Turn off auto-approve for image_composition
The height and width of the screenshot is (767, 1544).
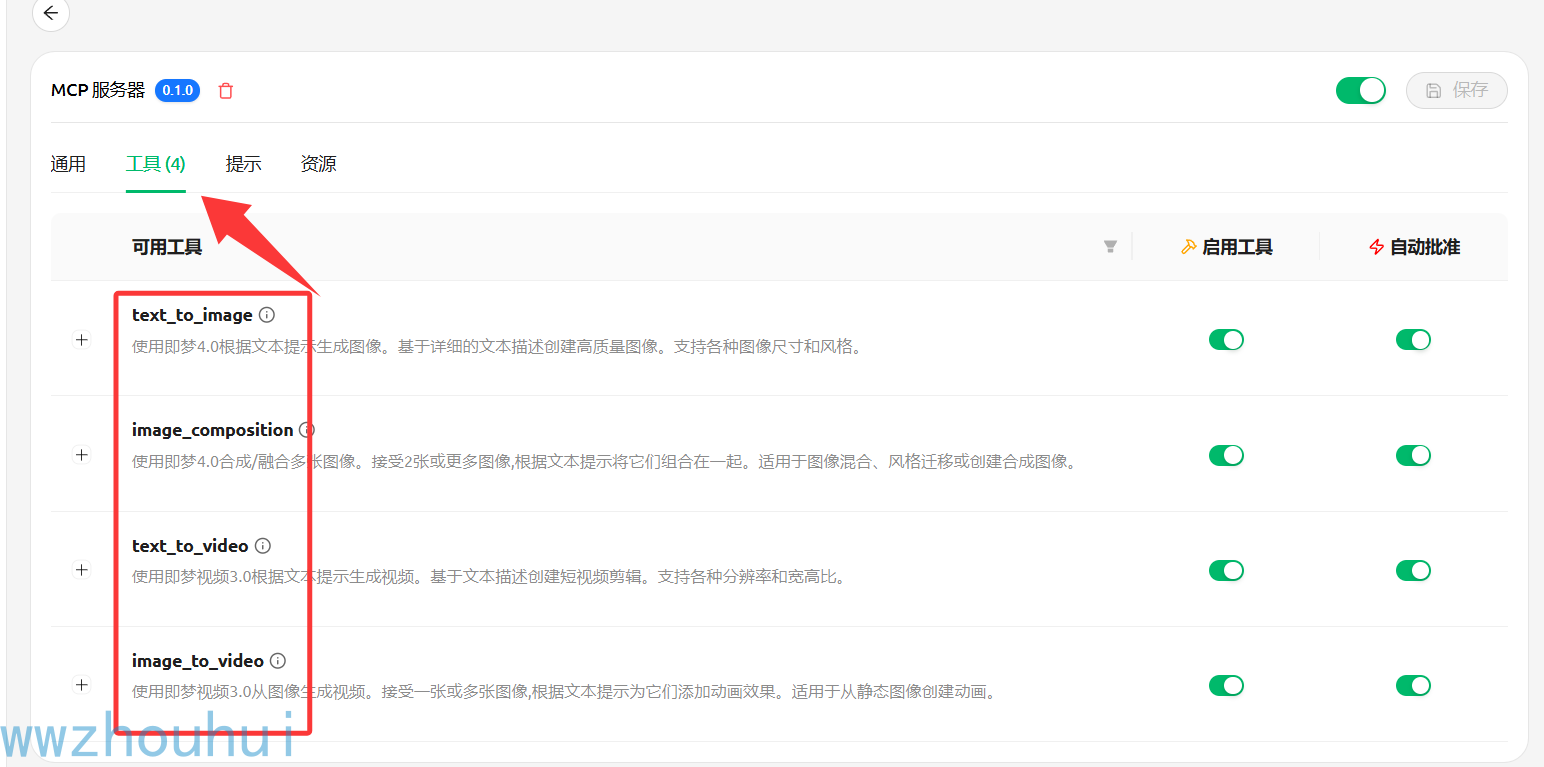tap(1413, 456)
